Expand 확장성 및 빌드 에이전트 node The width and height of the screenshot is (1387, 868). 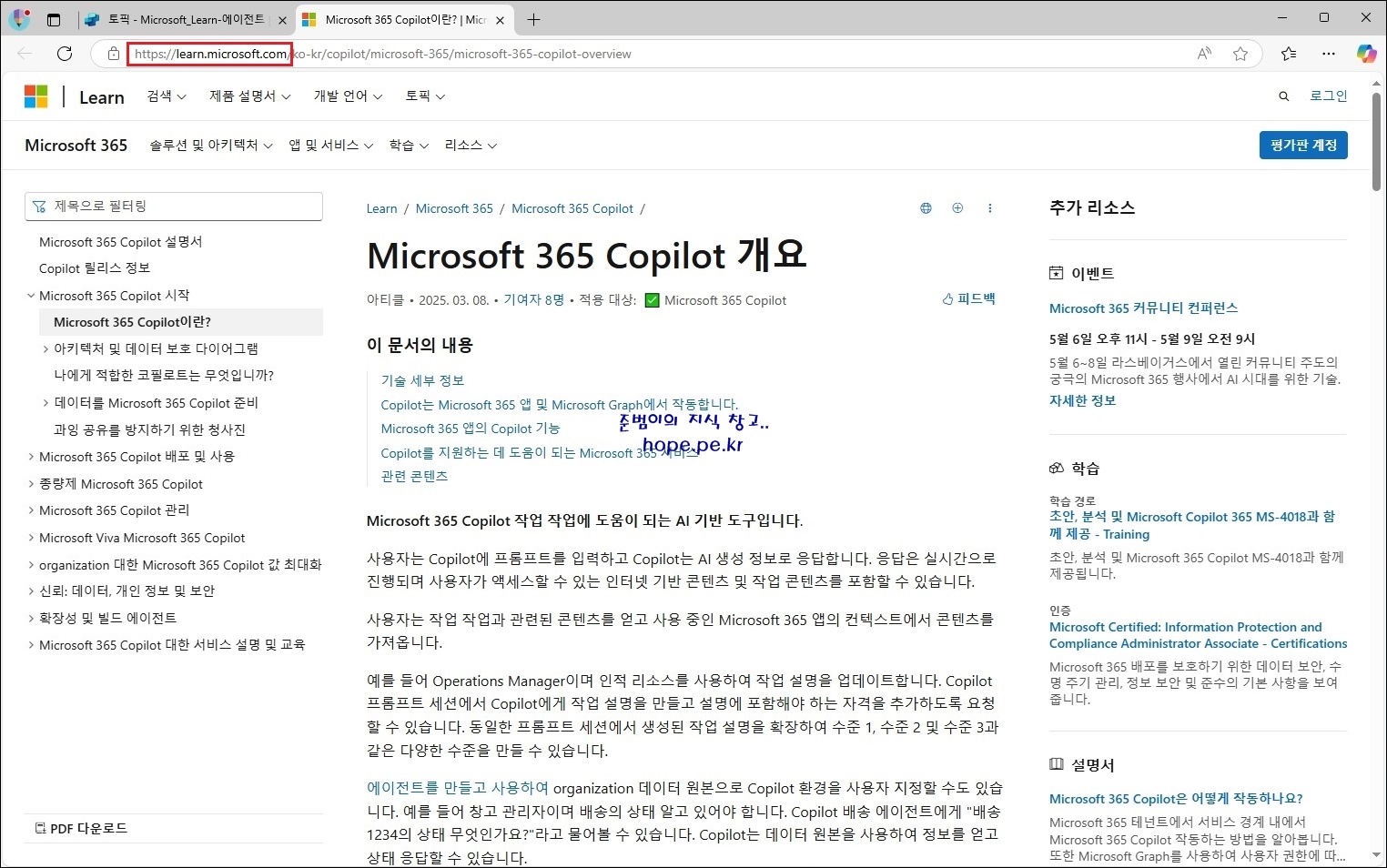click(x=107, y=618)
